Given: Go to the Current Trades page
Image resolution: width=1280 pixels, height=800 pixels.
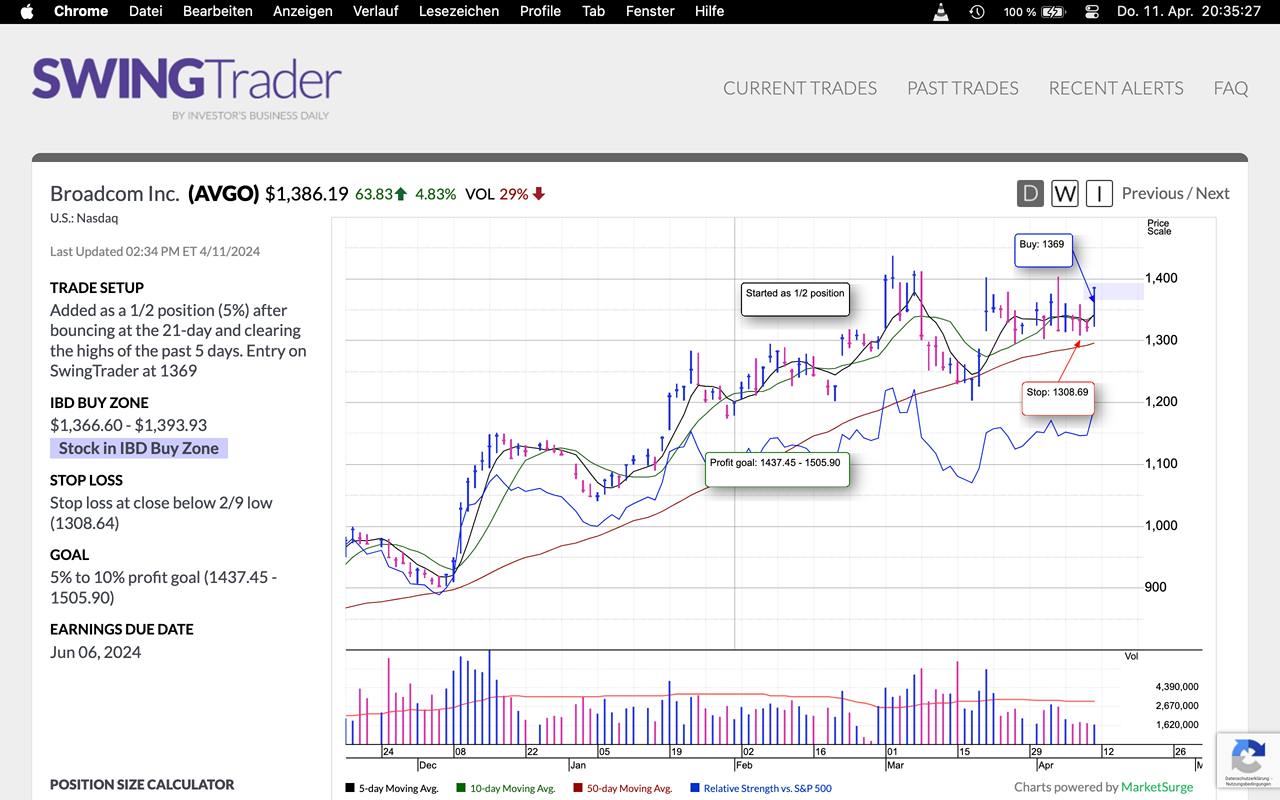Looking at the screenshot, I should (x=800, y=88).
